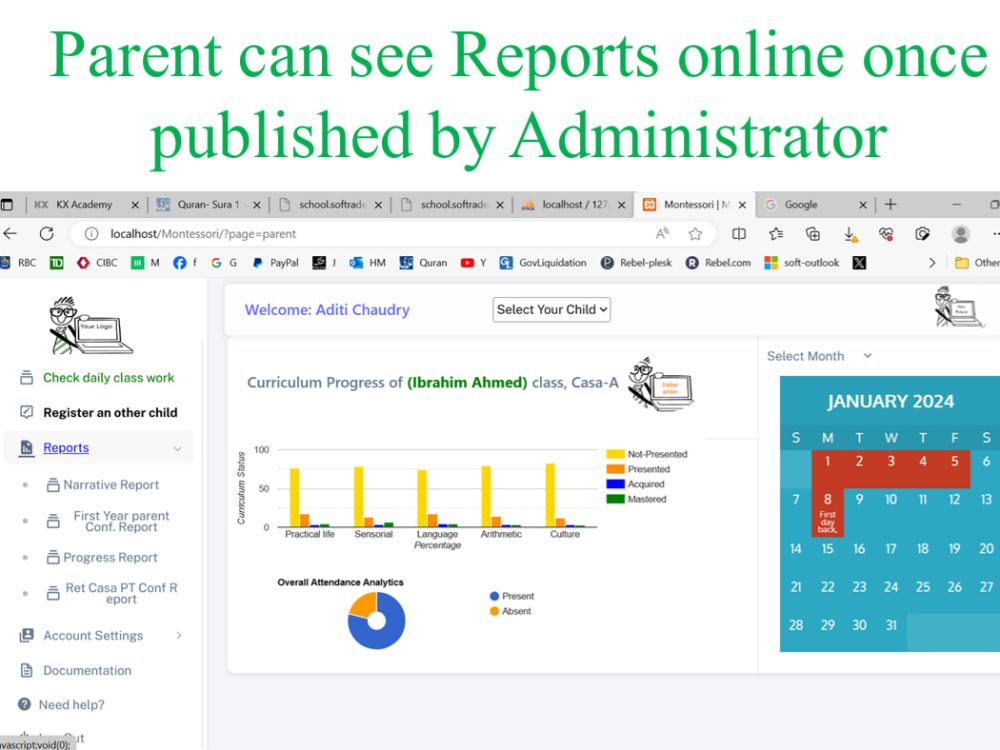This screenshot has width=1000, height=750.
Task: Open the browser extensions shield icon
Action: point(922,234)
